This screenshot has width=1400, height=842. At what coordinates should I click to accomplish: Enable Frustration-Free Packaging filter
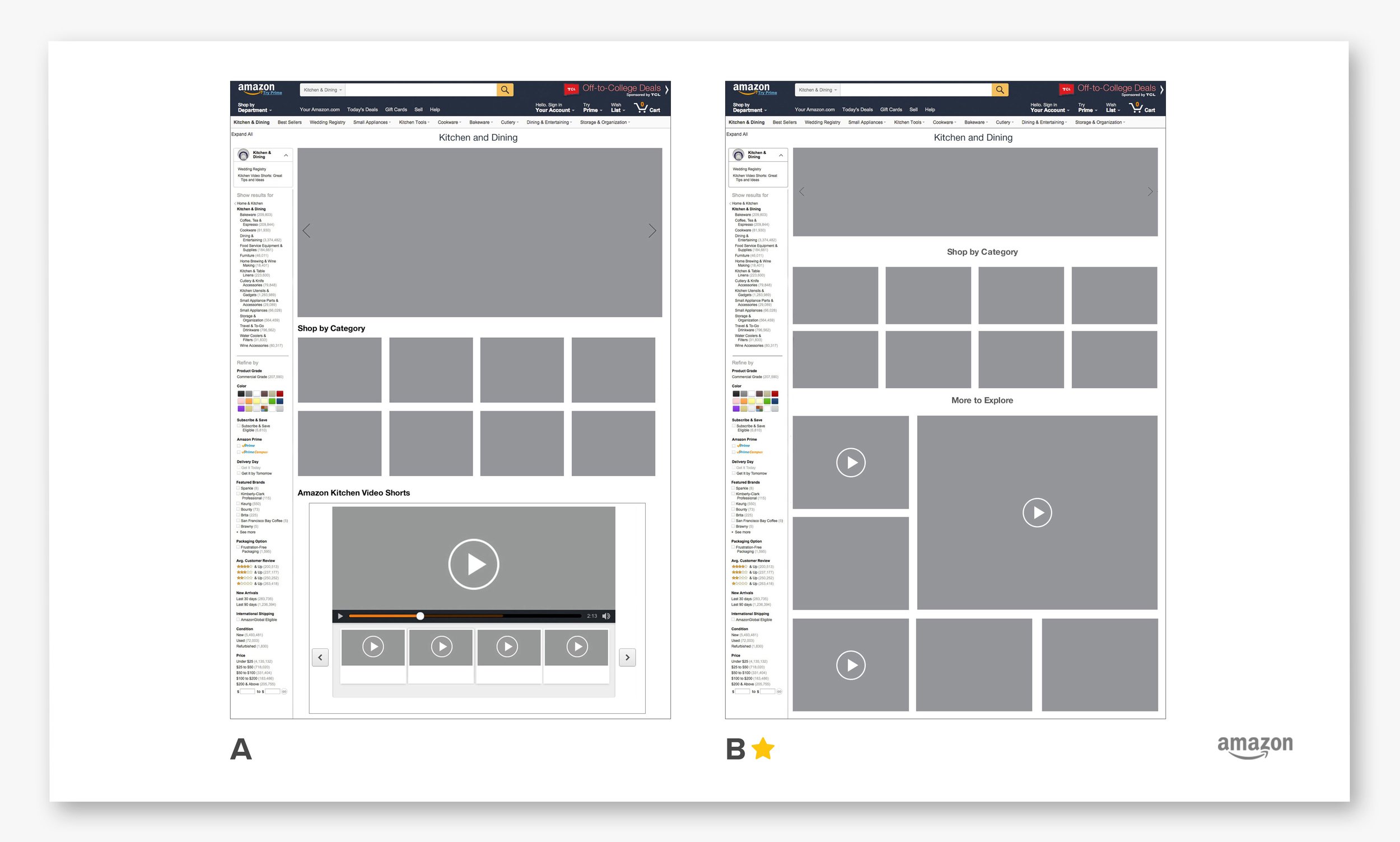238,547
